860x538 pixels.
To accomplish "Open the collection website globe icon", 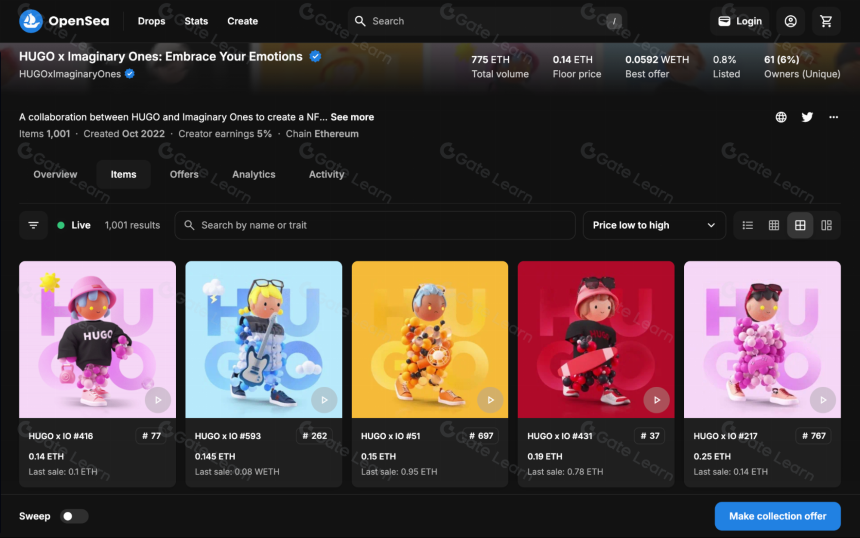I will [781, 117].
